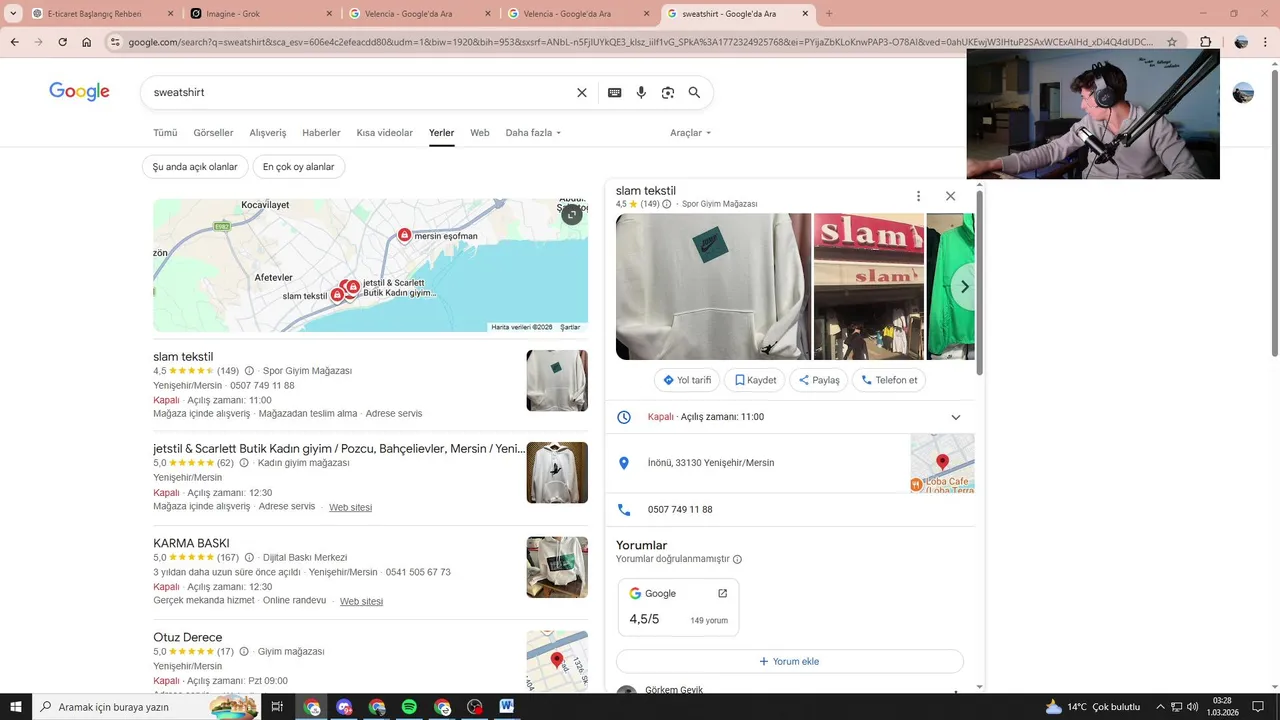Open the on-screen keyboard icon in search bar
The width and height of the screenshot is (1280, 720).
(x=614, y=92)
